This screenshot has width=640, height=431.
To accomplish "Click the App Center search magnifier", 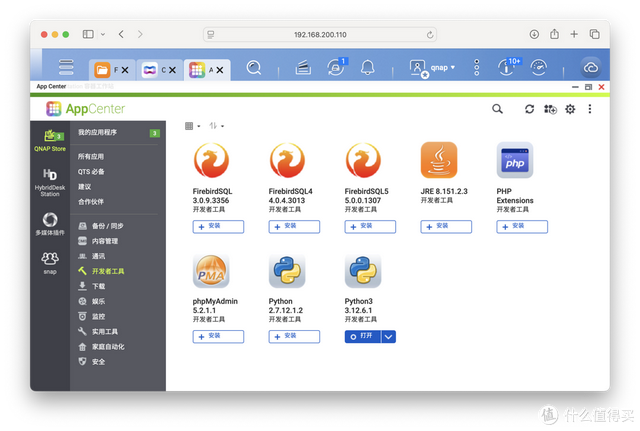I will pos(497,109).
